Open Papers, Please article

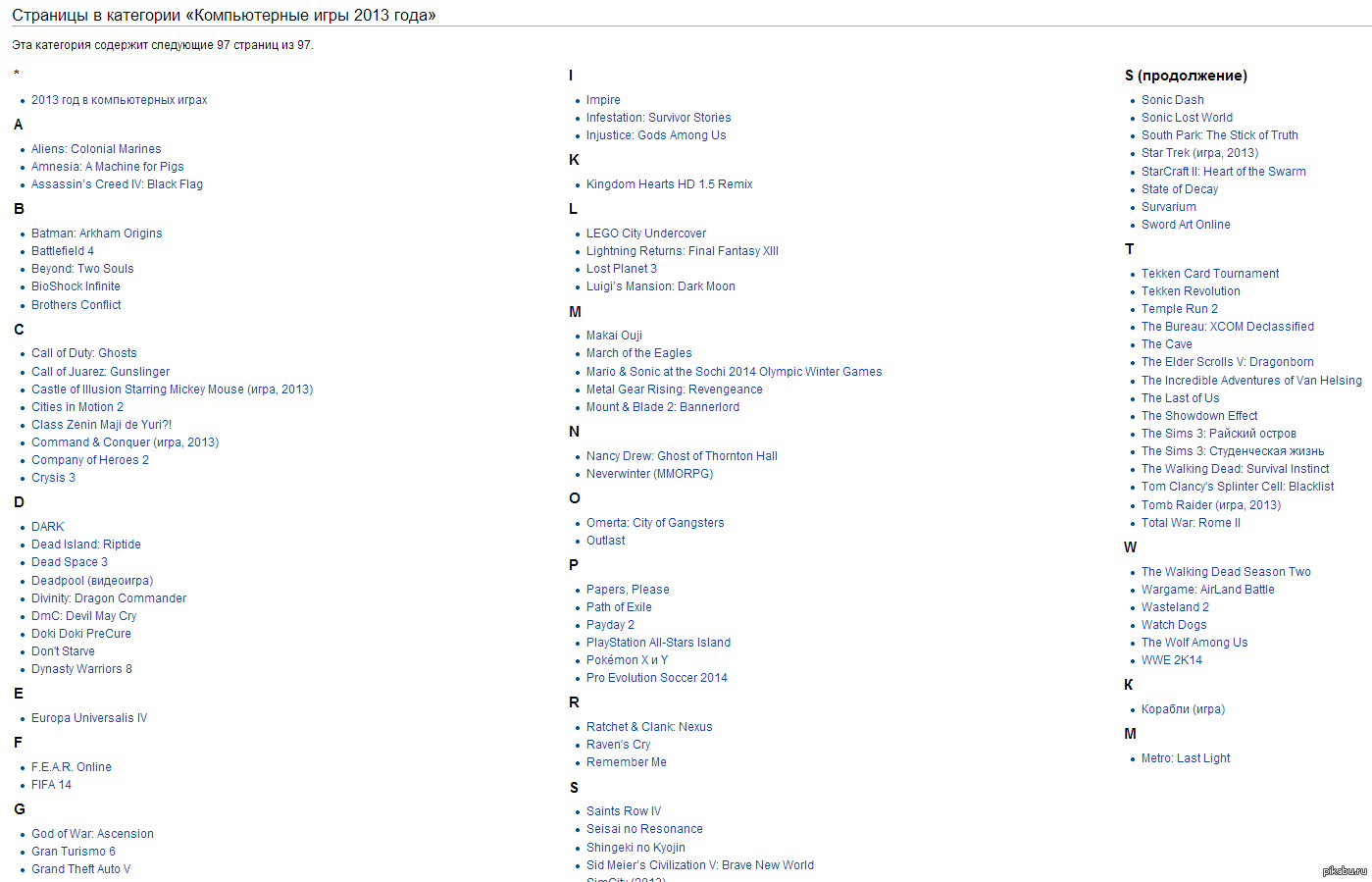tap(628, 590)
